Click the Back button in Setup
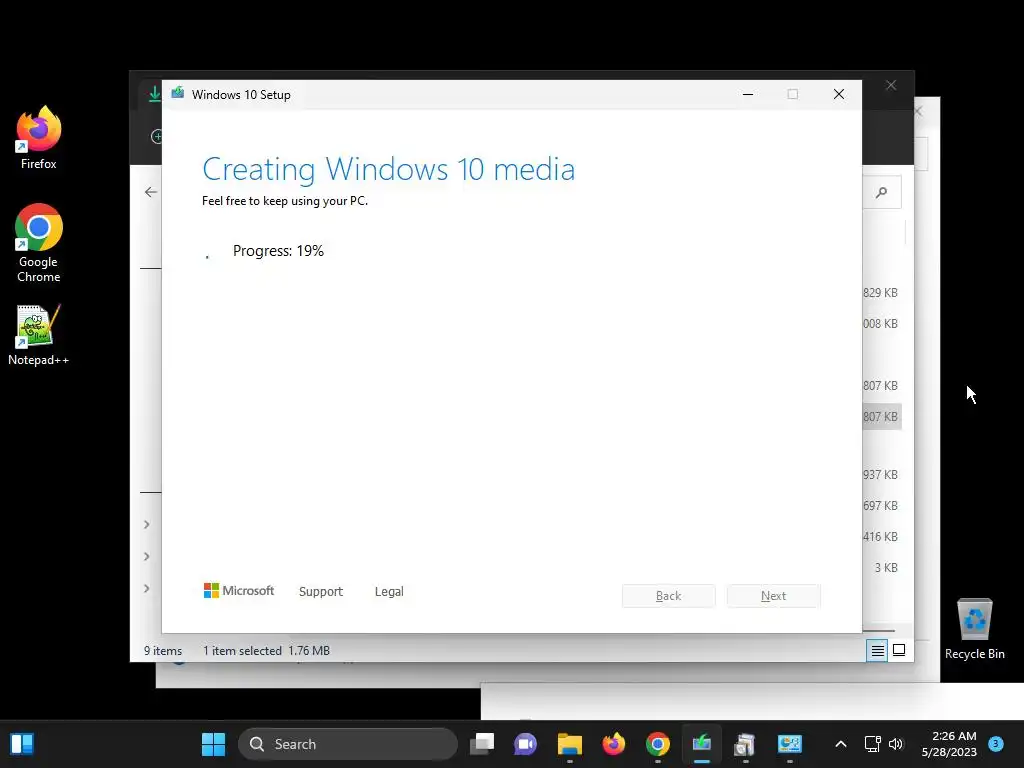Screen dimensions: 1024x768 (669, 596)
